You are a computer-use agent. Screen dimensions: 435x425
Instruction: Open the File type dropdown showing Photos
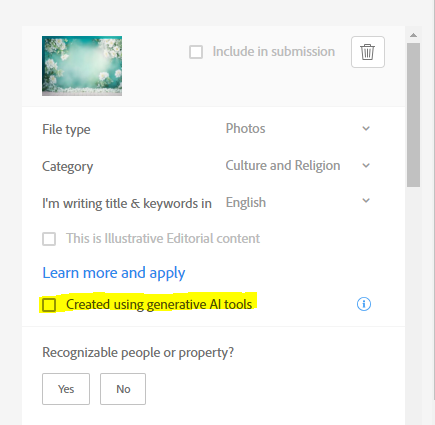coord(298,129)
